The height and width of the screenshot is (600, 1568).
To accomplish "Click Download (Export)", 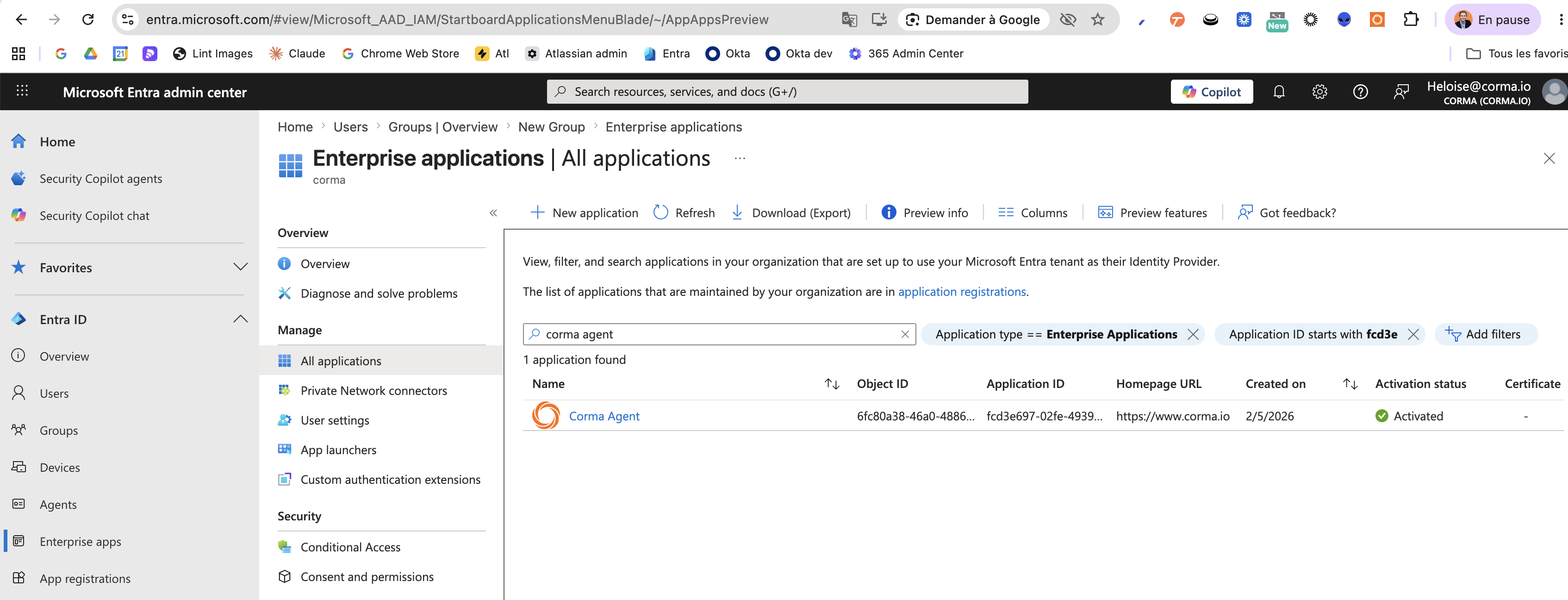I will tap(790, 213).
